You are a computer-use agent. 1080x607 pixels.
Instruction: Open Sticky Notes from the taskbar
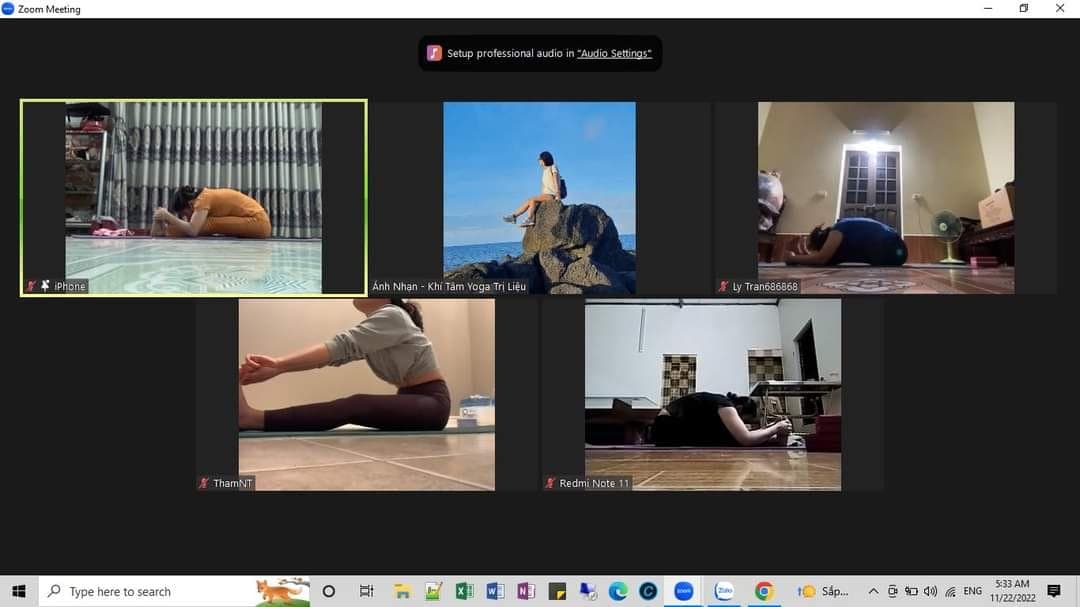(557, 591)
